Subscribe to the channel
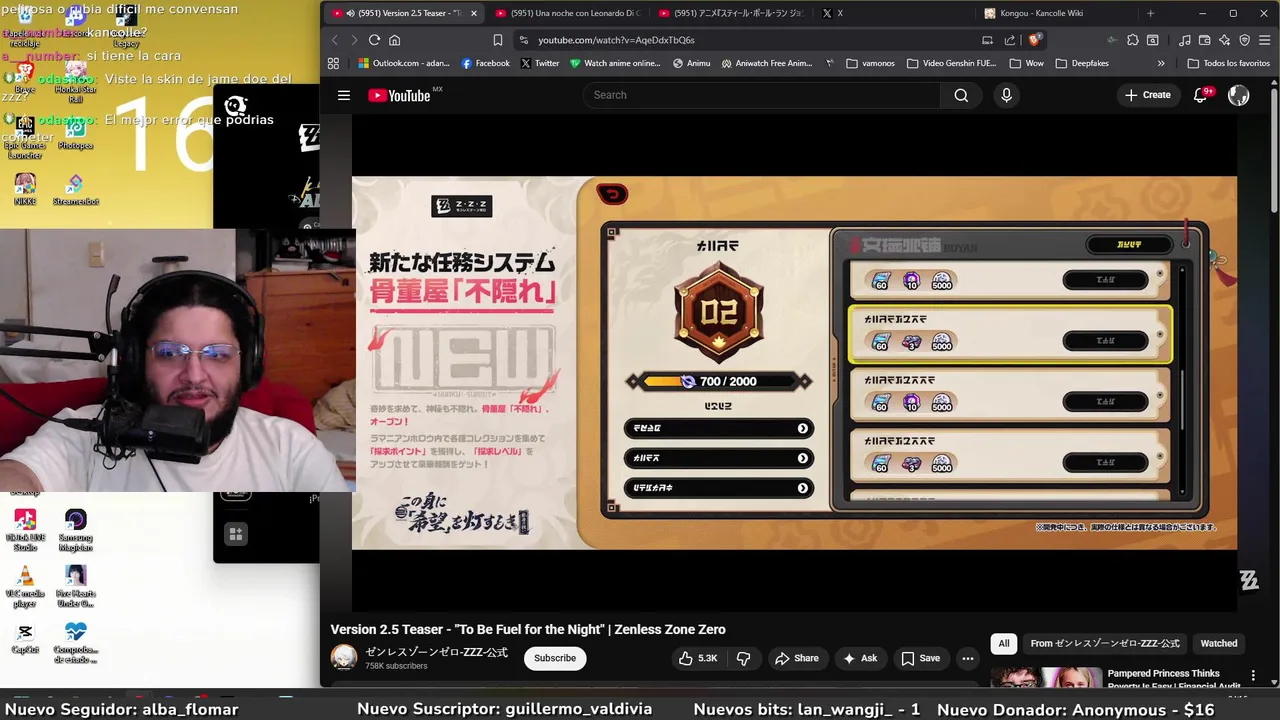This screenshot has height=720, width=1280. [554, 658]
